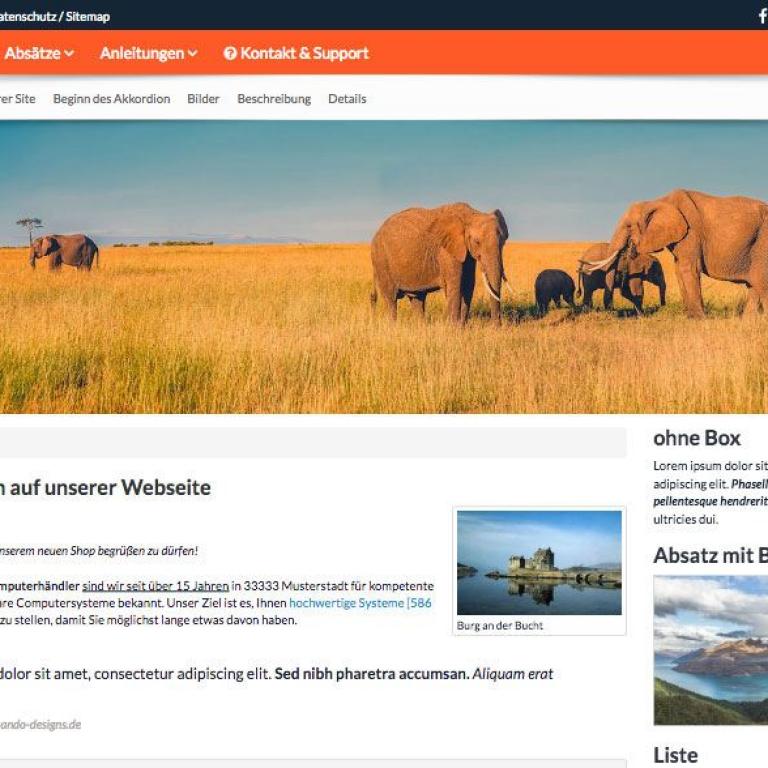Click the underlined 'sind wir seit über 15 Jahren' text
Screen dimensions: 768x768
click(155, 586)
